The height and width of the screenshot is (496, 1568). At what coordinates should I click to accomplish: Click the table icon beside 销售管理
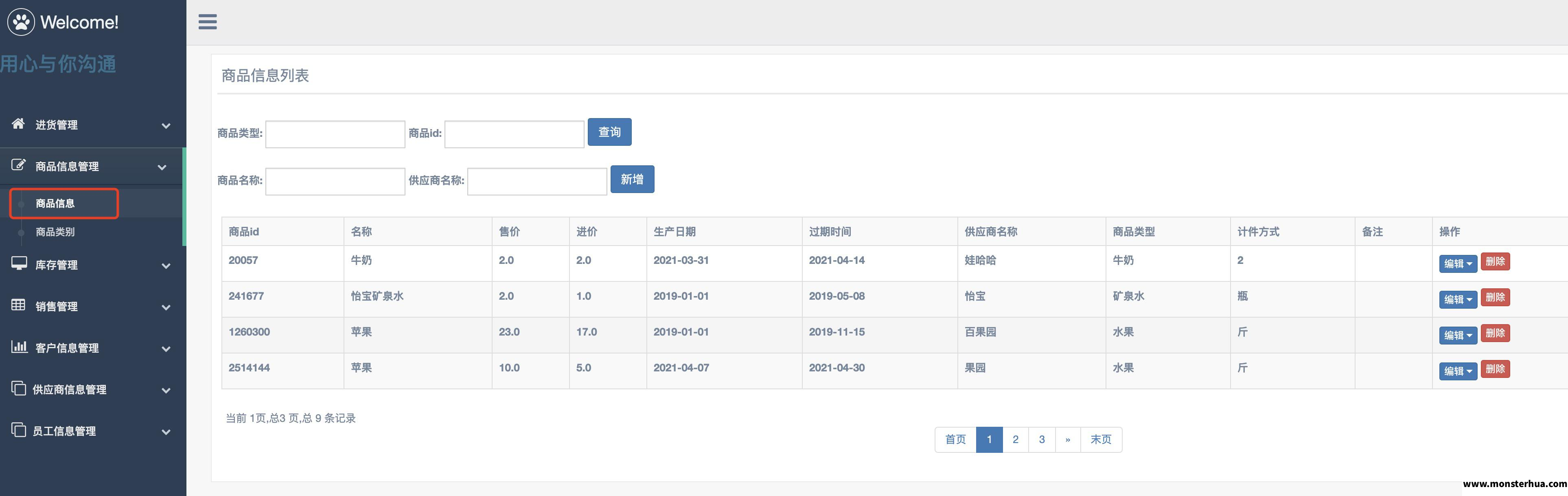pyautogui.click(x=18, y=305)
